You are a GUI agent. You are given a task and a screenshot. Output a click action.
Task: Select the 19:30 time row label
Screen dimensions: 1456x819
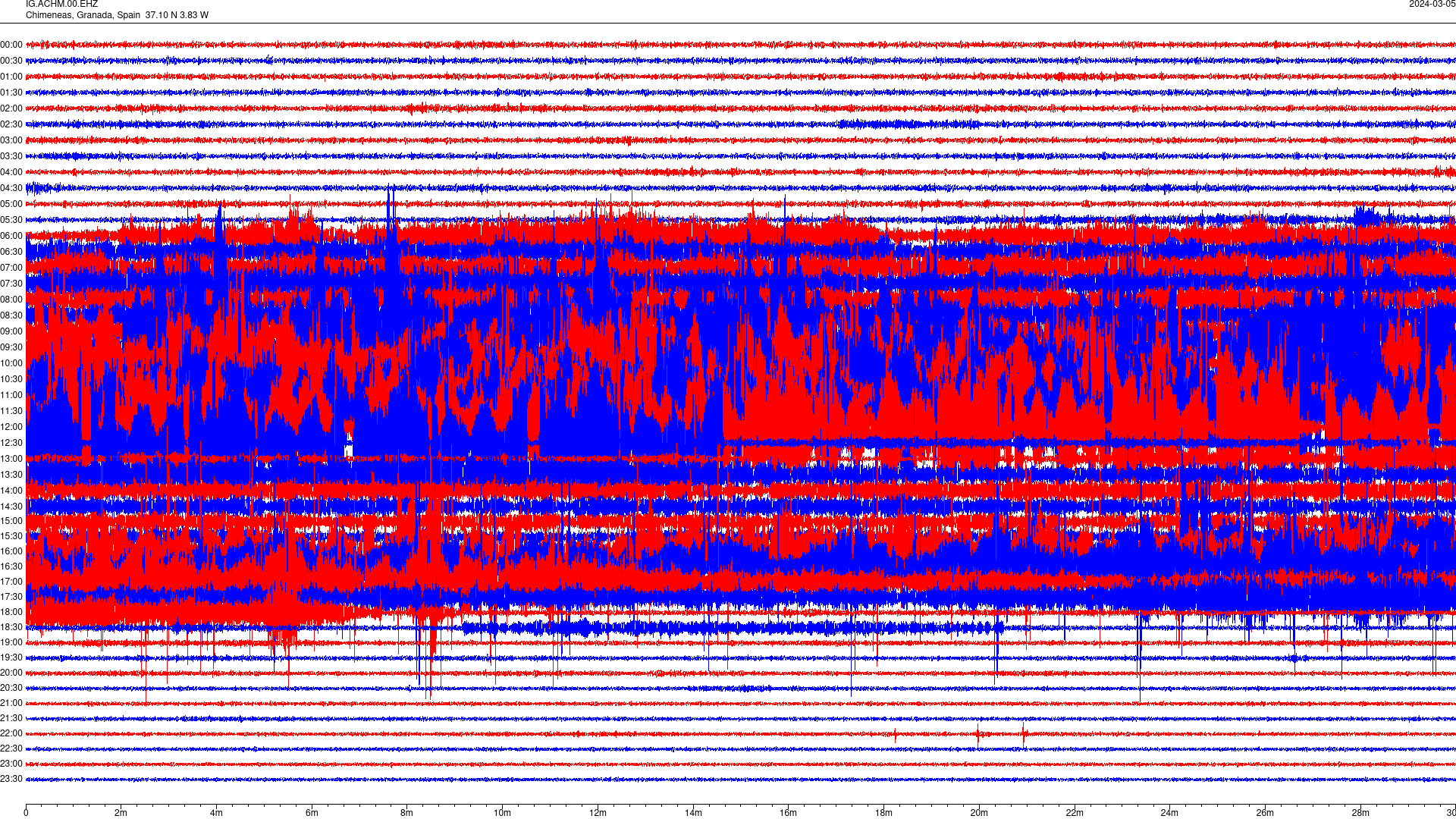(x=11, y=657)
